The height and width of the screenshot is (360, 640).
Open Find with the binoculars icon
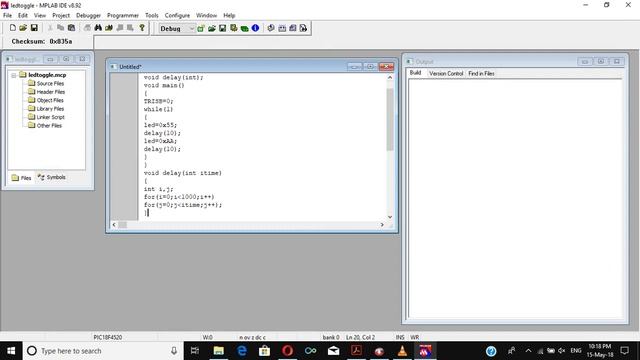98,28
